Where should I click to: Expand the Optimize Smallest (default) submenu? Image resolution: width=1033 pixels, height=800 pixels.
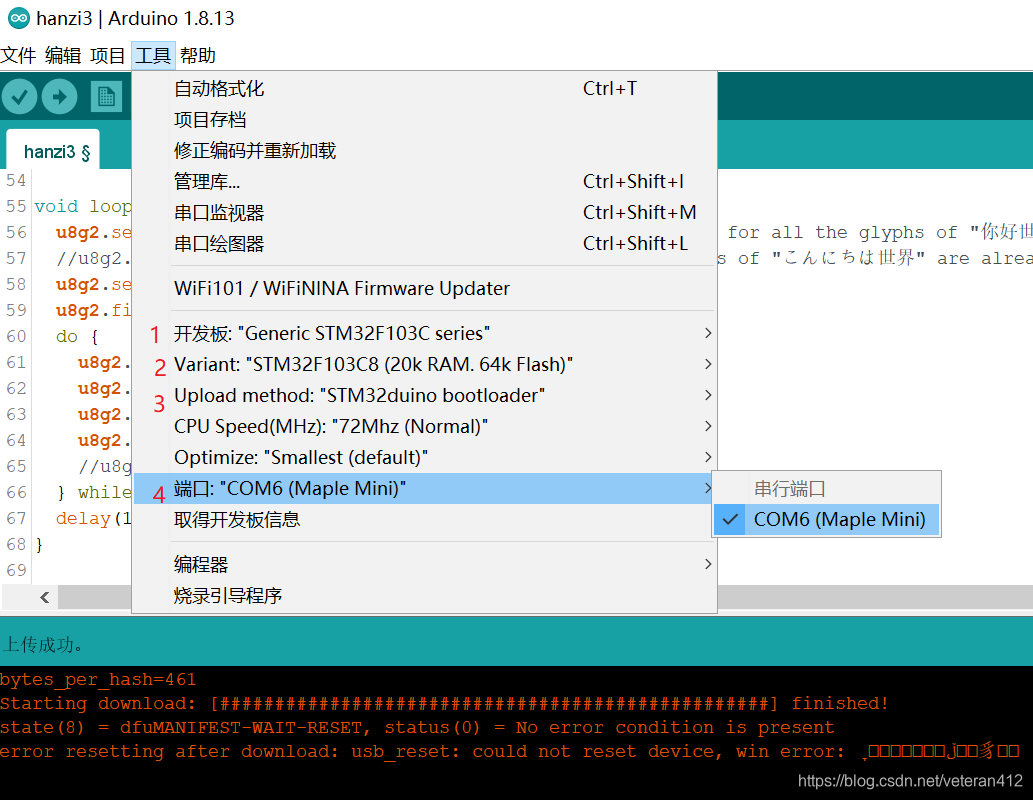(x=300, y=457)
